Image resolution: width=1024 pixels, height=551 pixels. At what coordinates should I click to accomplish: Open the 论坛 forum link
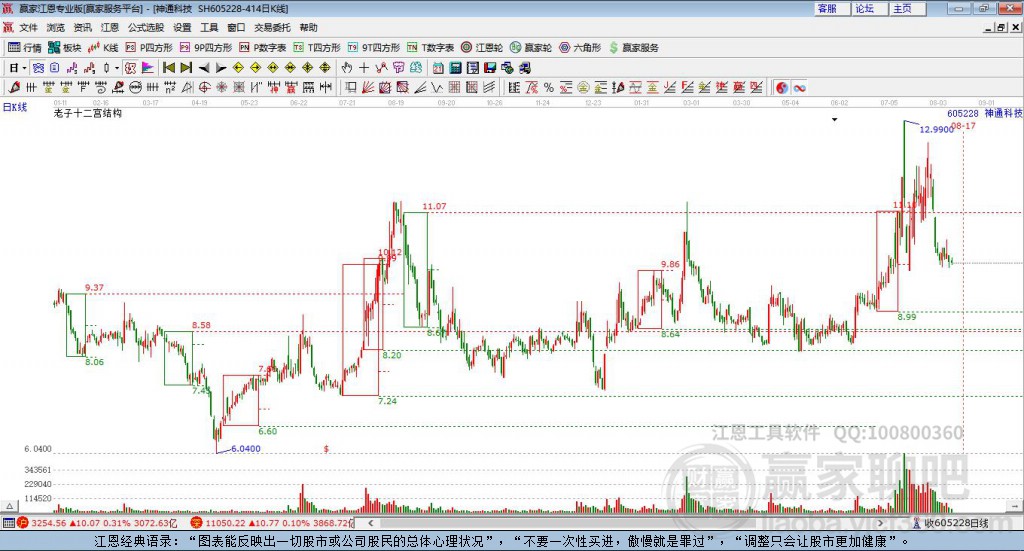[x=864, y=8]
